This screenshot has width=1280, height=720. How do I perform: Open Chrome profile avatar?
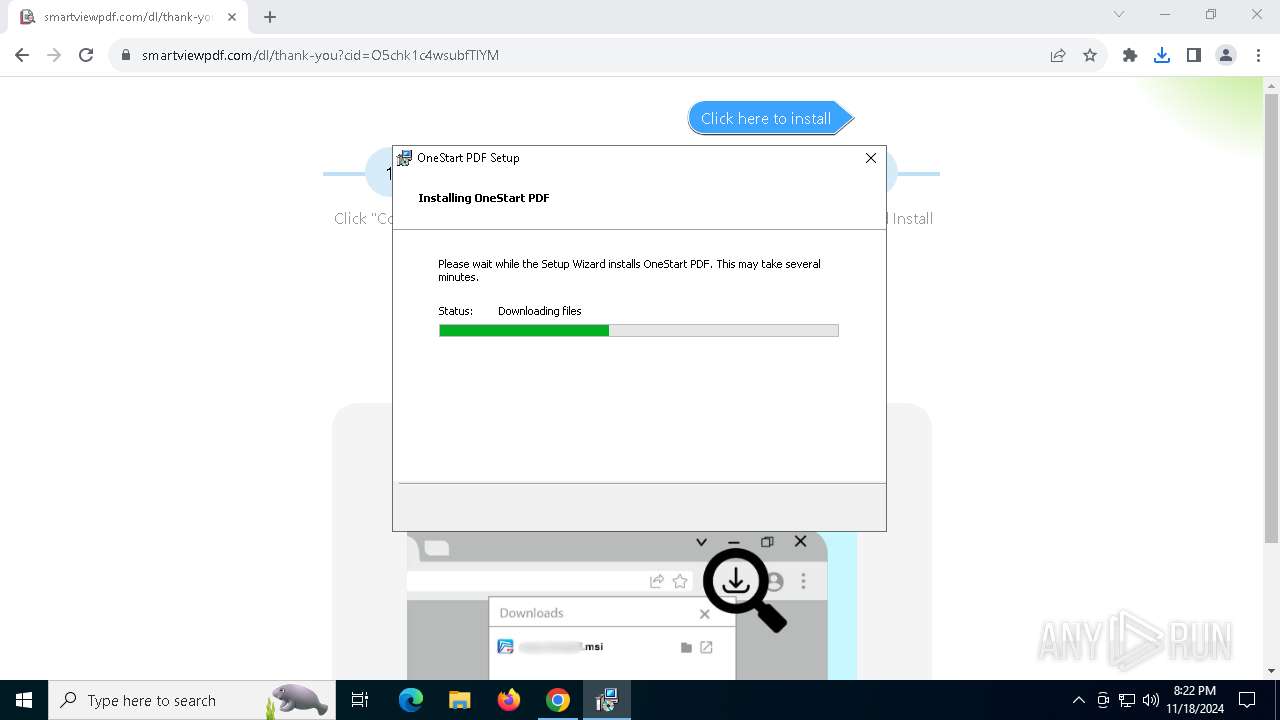coord(1226,55)
